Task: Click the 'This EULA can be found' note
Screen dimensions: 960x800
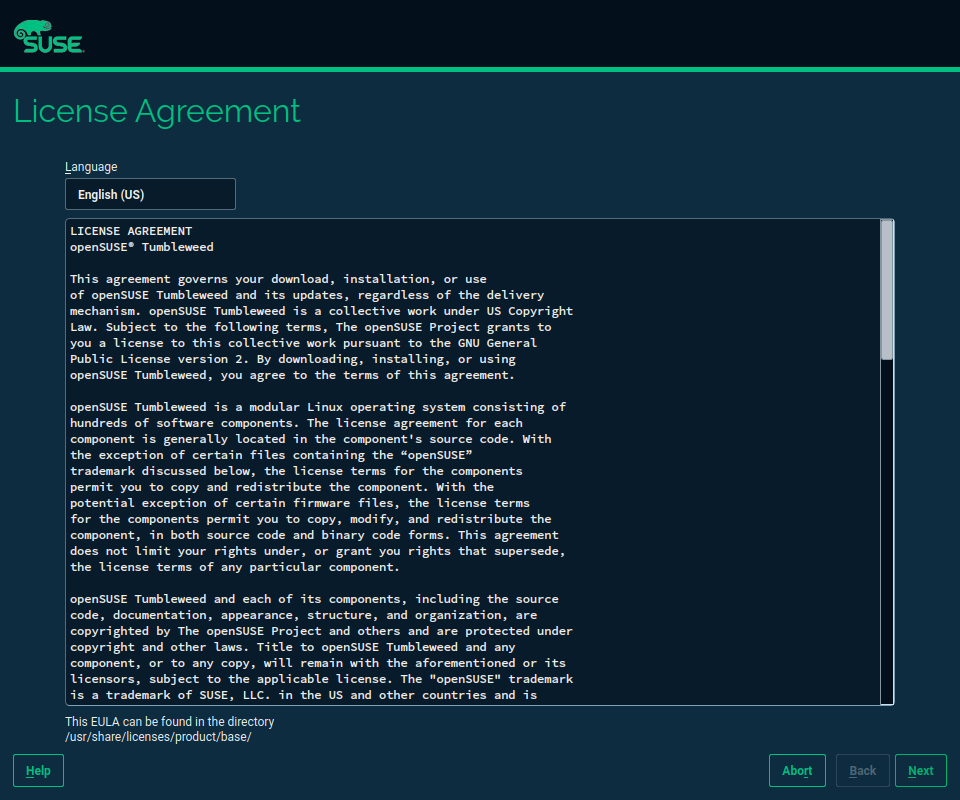Action: [169, 721]
